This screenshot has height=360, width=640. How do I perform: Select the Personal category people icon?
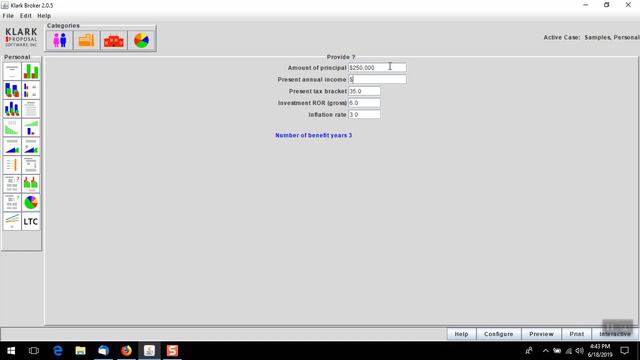[x=60, y=40]
